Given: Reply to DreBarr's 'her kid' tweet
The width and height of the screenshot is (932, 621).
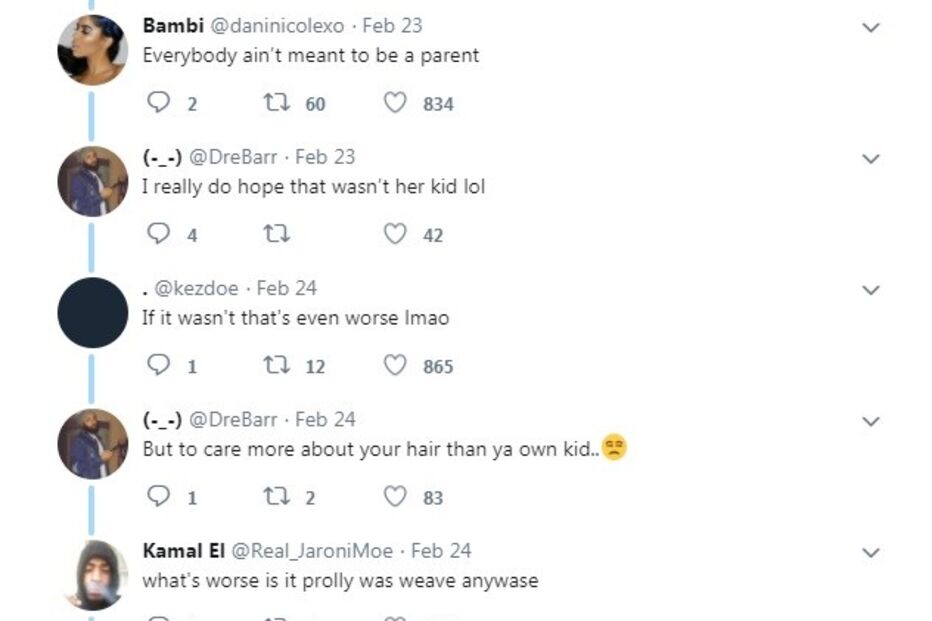Looking at the screenshot, I should click(x=159, y=234).
